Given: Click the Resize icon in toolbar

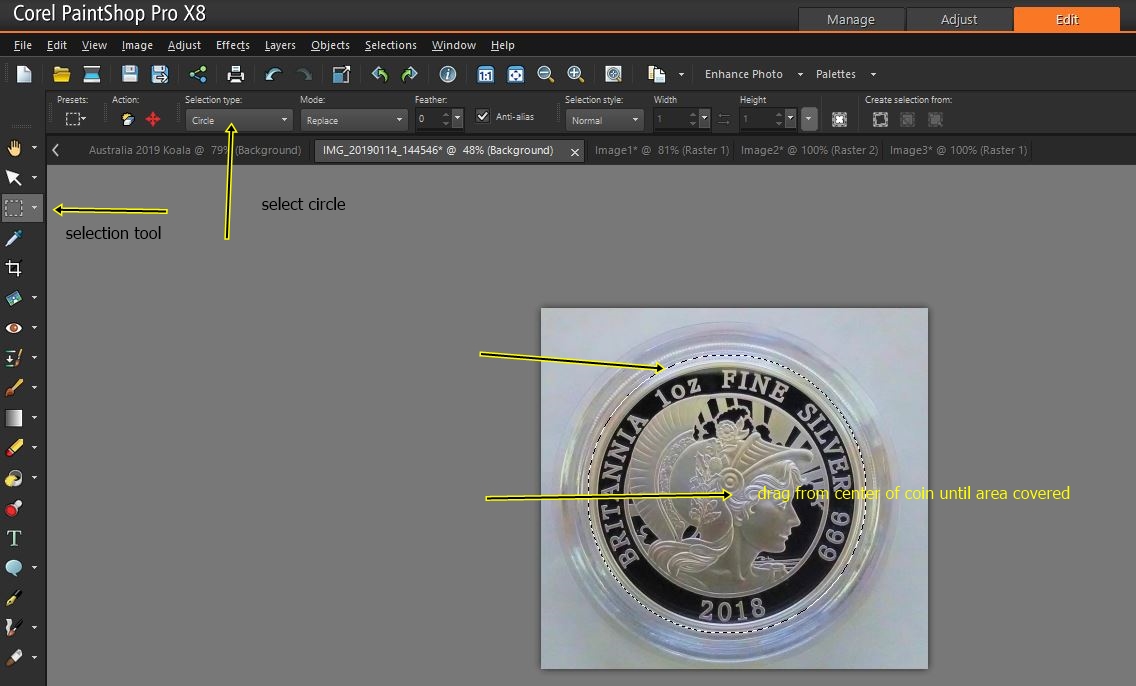Looking at the screenshot, I should point(341,74).
